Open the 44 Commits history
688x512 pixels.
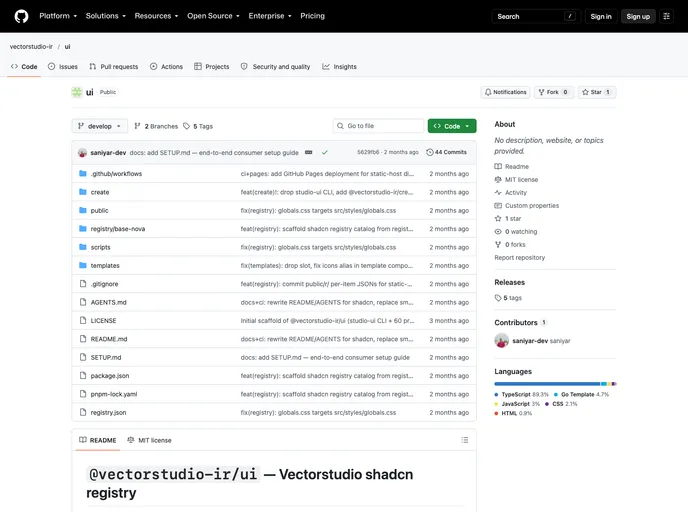coord(446,152)
